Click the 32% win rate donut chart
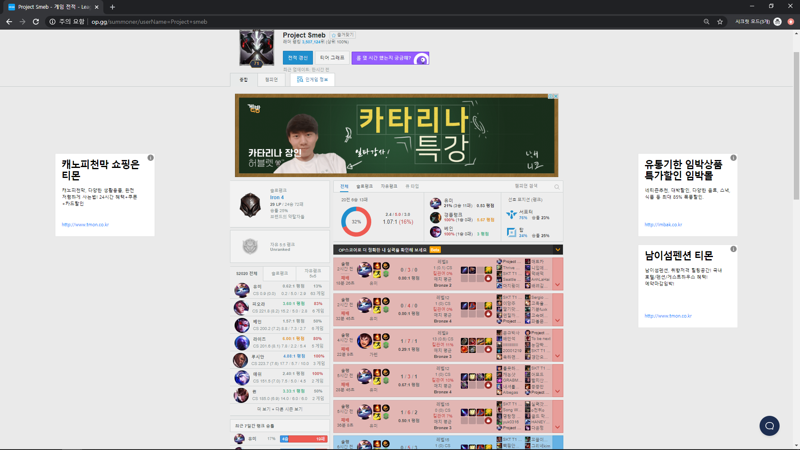 pos(356,221)
